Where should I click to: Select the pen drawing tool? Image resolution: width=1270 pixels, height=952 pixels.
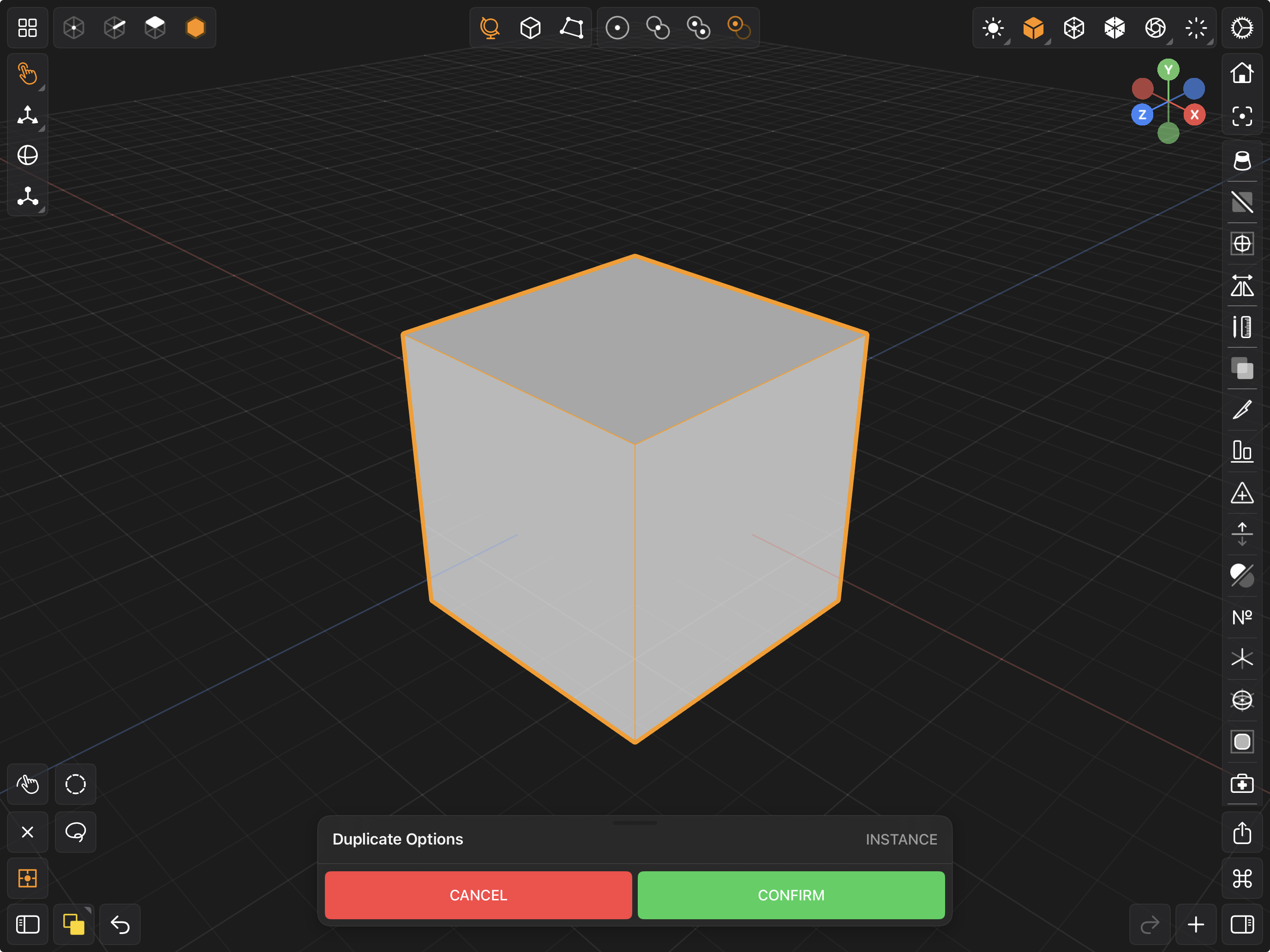tap(1242, 410)
